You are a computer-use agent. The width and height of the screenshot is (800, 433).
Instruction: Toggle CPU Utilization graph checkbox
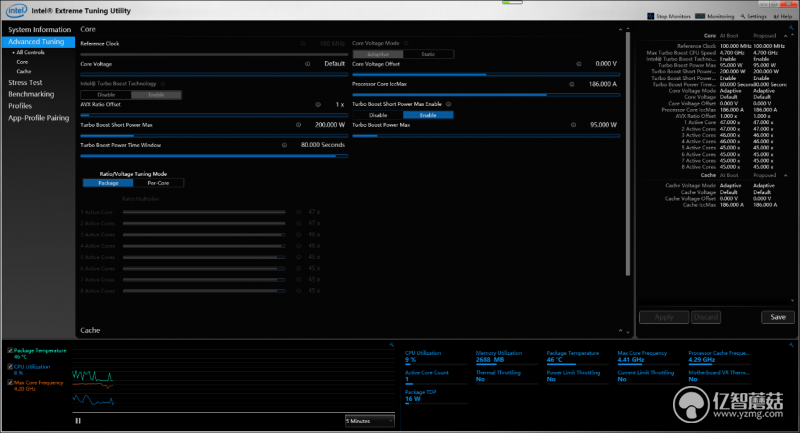click(x=10, y=367)
